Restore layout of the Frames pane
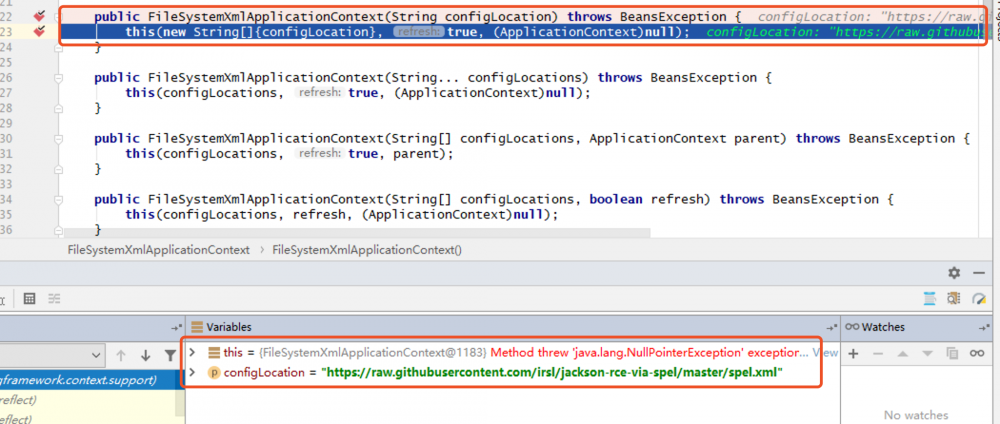1000x424 pixels. pos(176,327)
